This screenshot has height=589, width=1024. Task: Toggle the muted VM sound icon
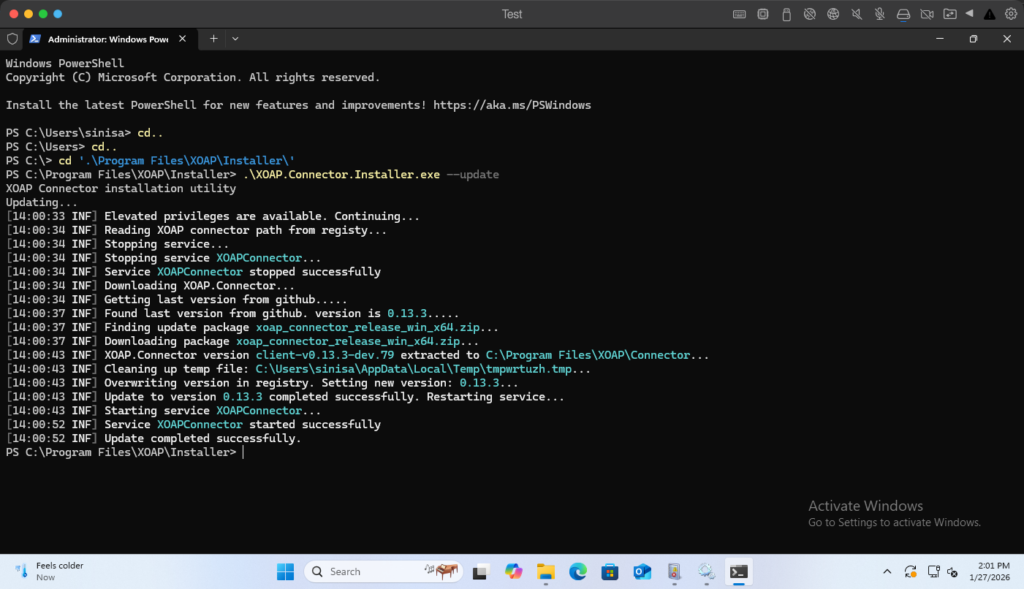point(856,14)
